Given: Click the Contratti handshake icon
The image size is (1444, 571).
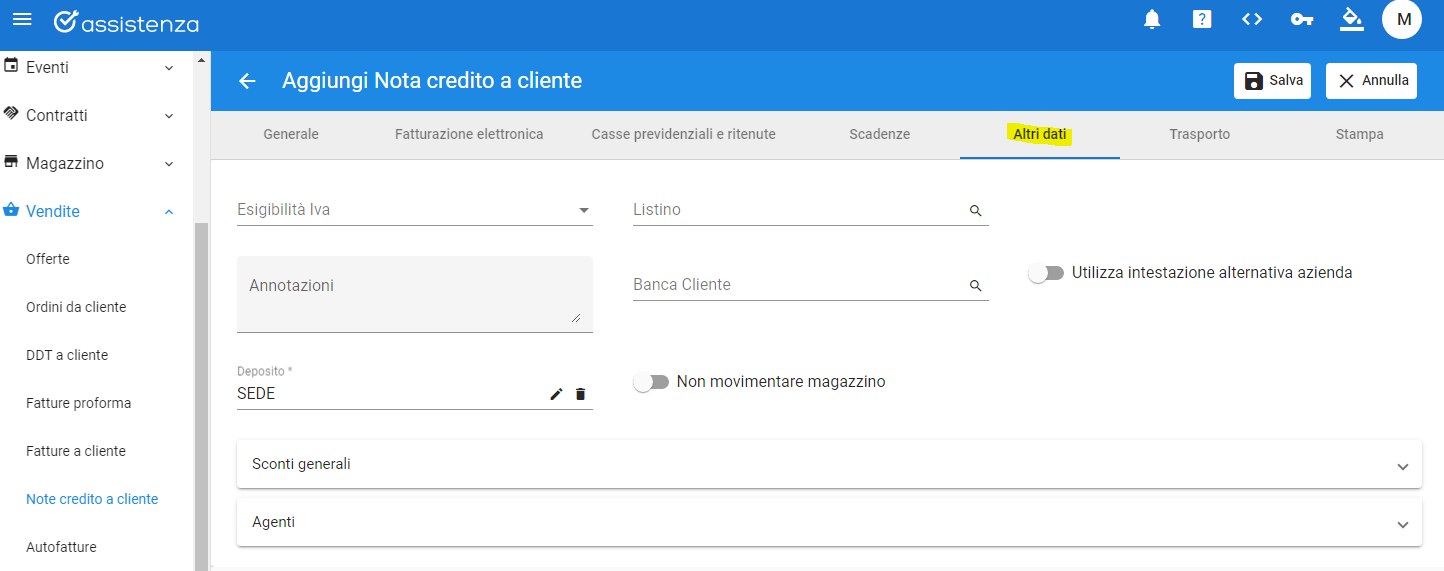Looking at the screenshot, I should pyautogui.click(x=12, y=114).
